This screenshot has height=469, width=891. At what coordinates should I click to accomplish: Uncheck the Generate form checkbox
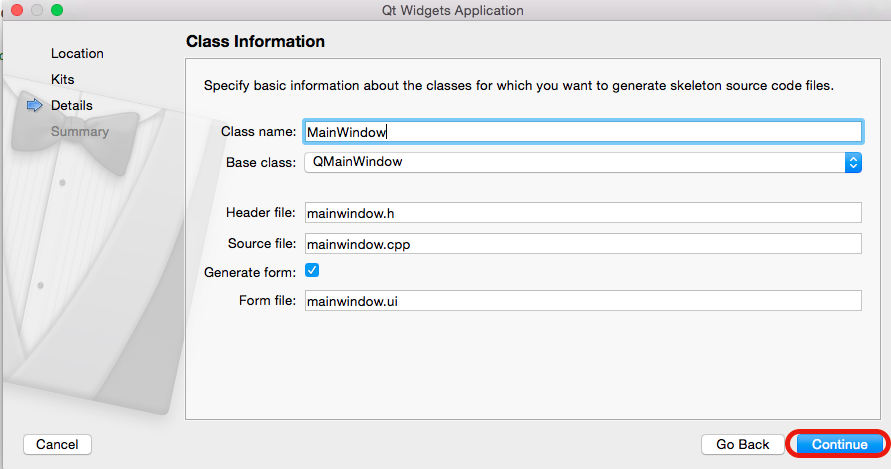point(312,270)
